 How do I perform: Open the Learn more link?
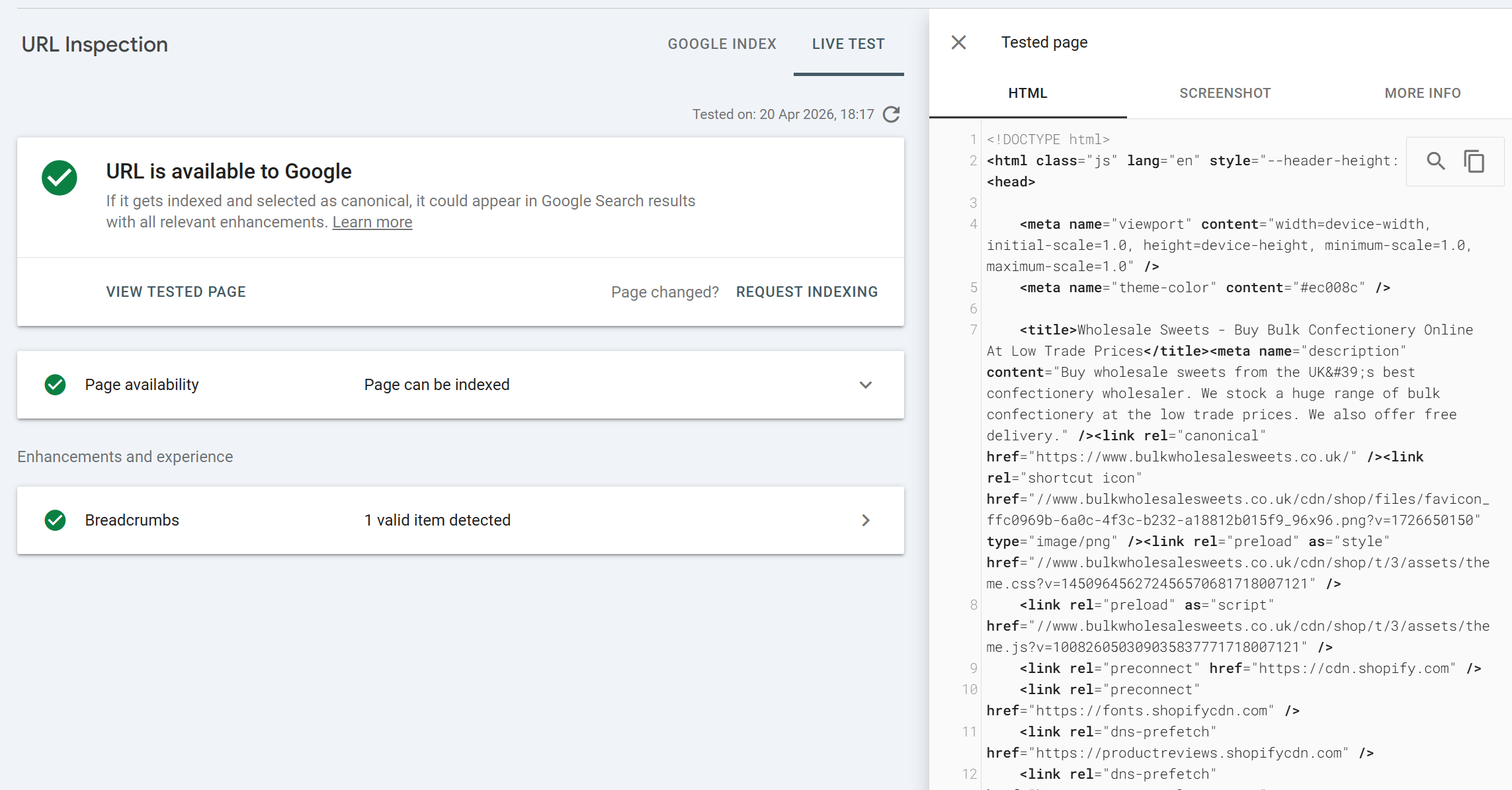pyautogui.click(x=372, y=222)
